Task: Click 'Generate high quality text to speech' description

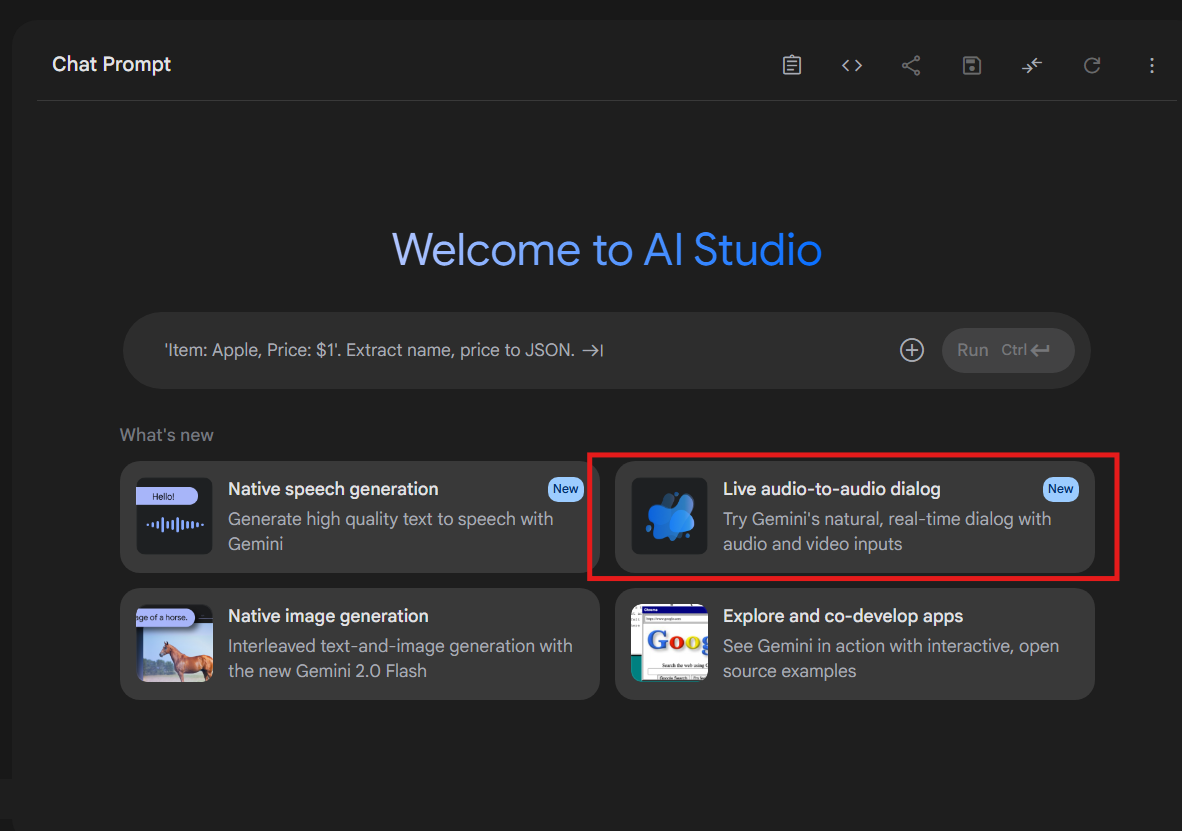Action: (x=390, y=532)
